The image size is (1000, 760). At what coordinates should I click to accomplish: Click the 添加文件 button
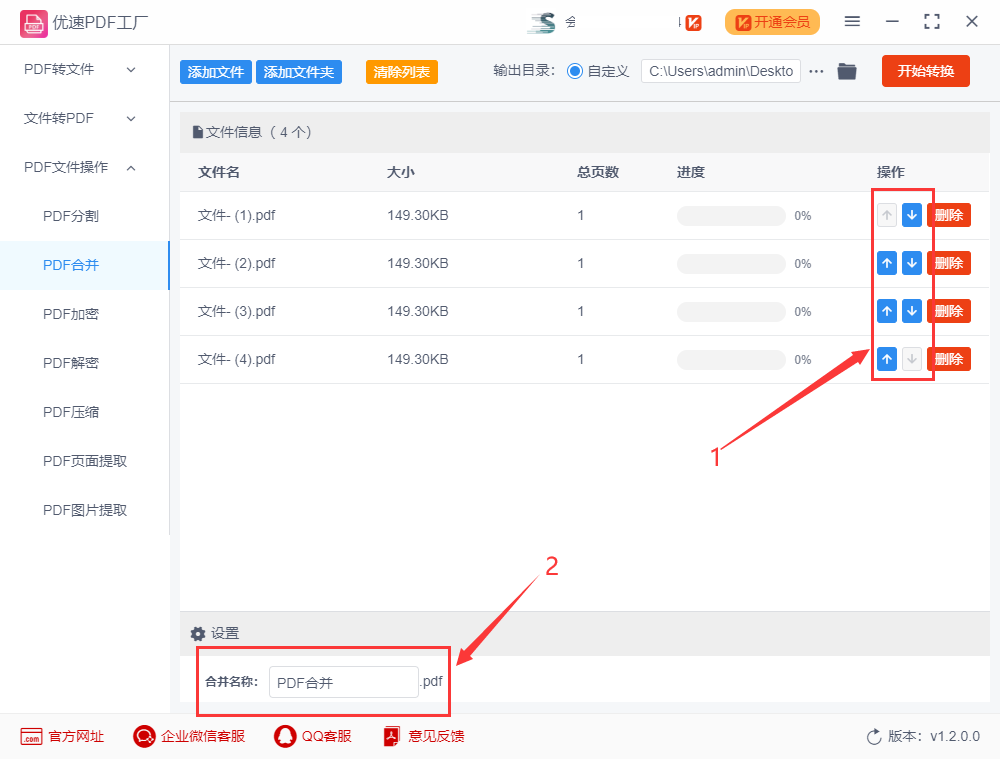pyautogui.click(x=216, y=72)
